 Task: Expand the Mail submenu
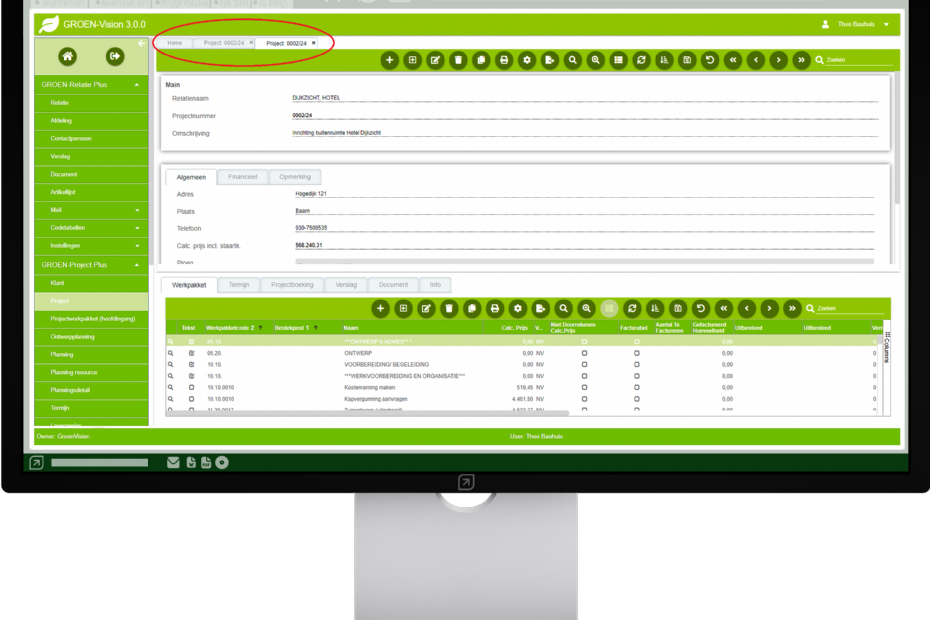click(137, 210)
